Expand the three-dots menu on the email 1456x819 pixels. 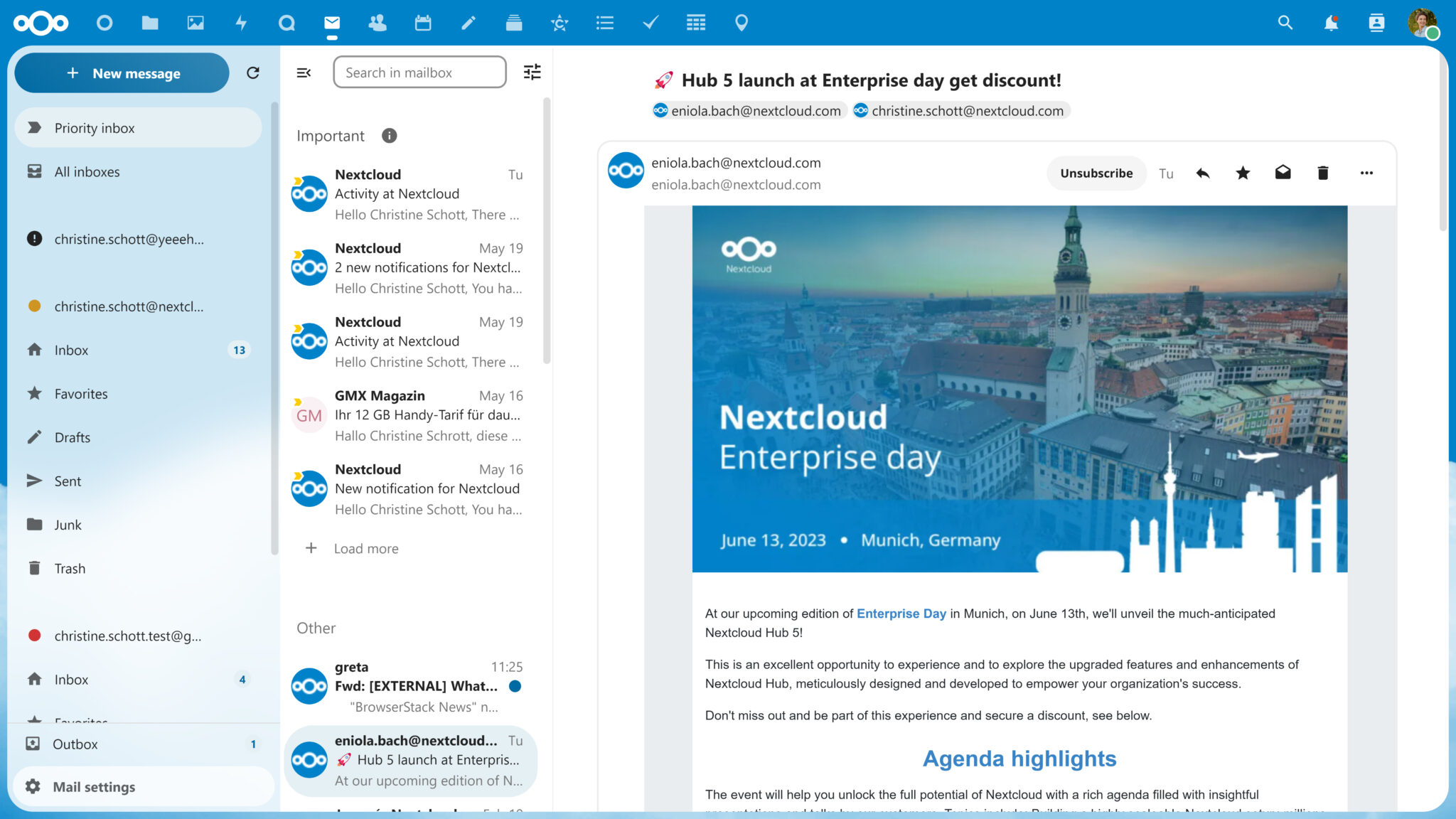(x=1366, y=173)
